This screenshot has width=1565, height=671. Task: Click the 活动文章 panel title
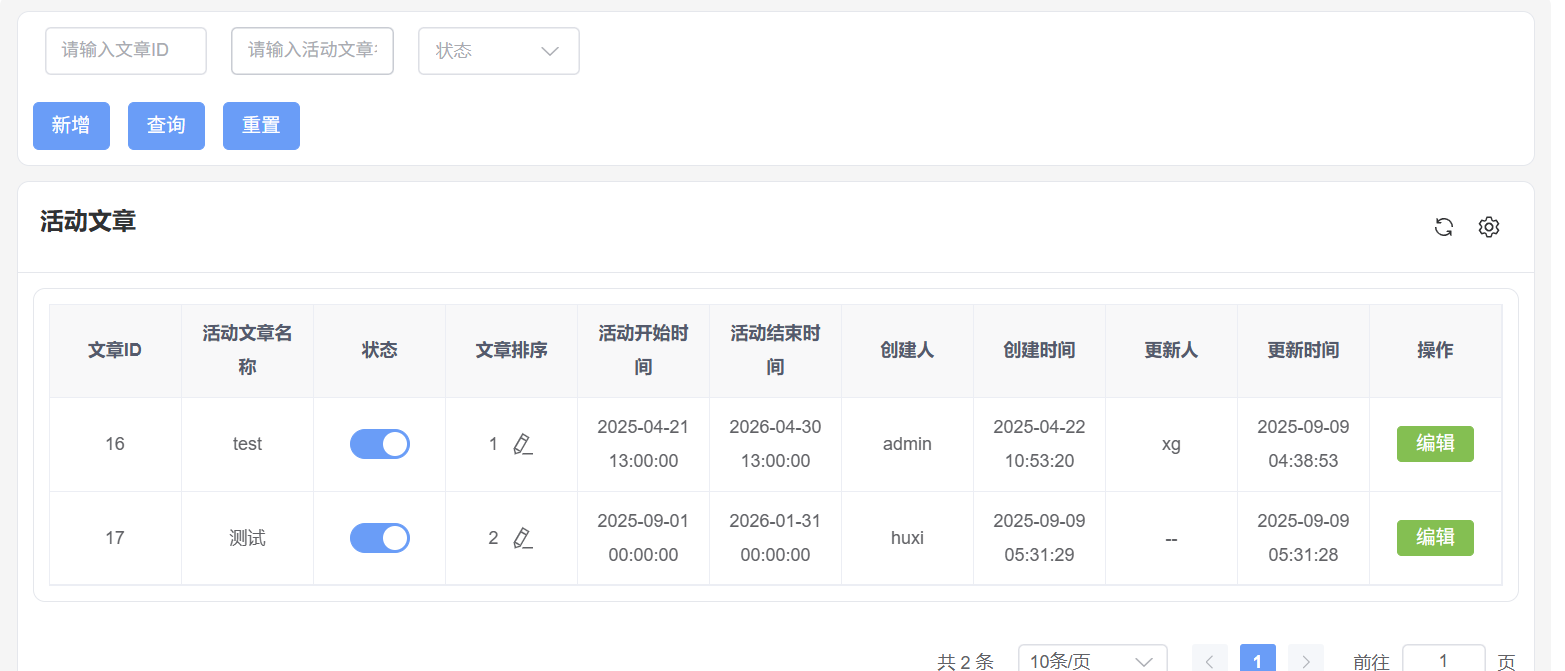pyautogui.click(x=88, y=222)
